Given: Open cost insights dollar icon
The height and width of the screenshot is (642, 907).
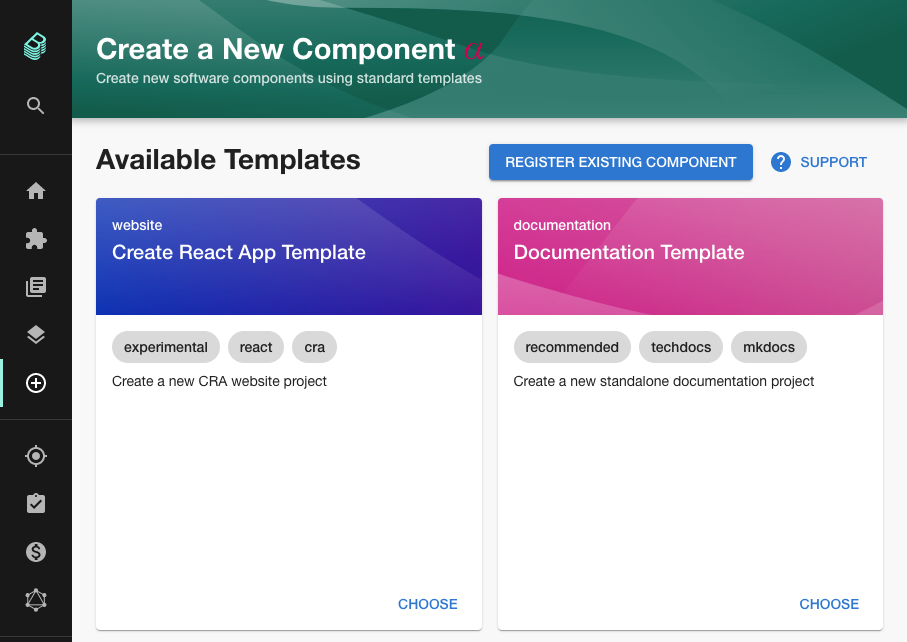Looking at the screenshot, I should pyautogui.click(x=35, y=551).
